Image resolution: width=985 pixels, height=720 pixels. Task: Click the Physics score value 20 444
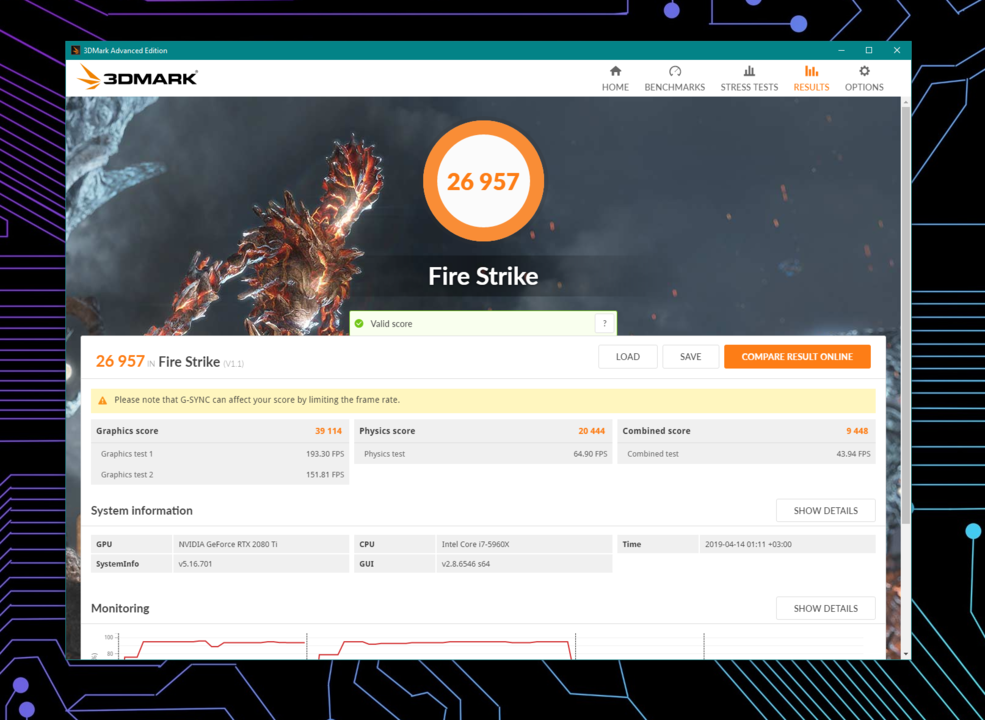[592, 431]
